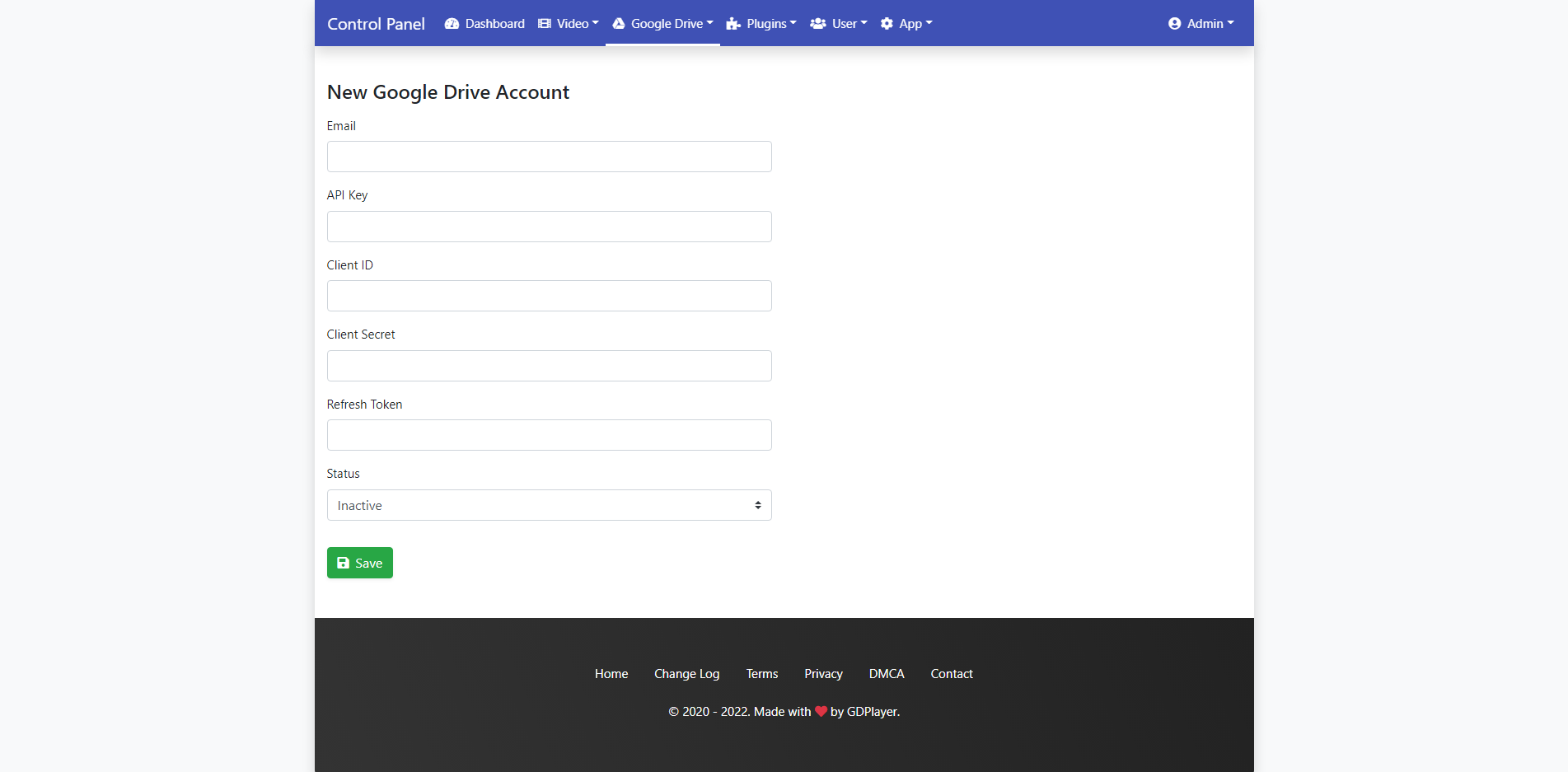Click the 'API Key' label
1568x772 pixels.
(x=347, y=195)
